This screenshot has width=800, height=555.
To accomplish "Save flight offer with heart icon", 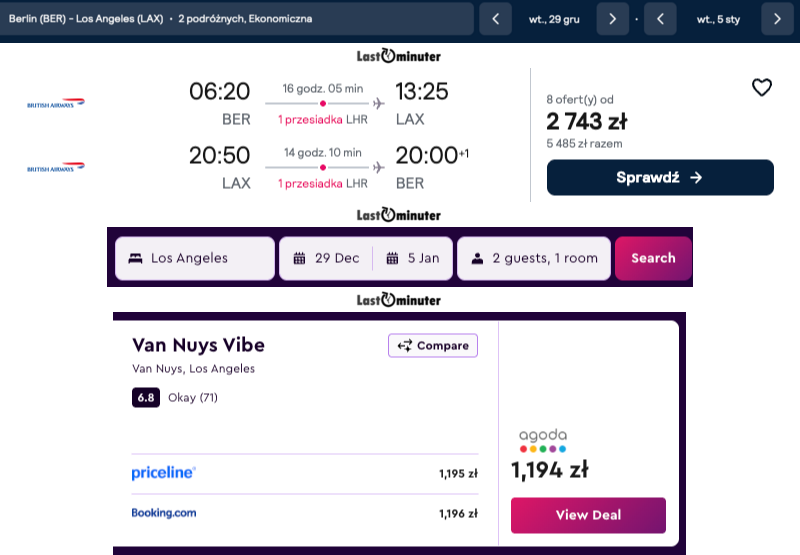I will [x=762, y=87].
